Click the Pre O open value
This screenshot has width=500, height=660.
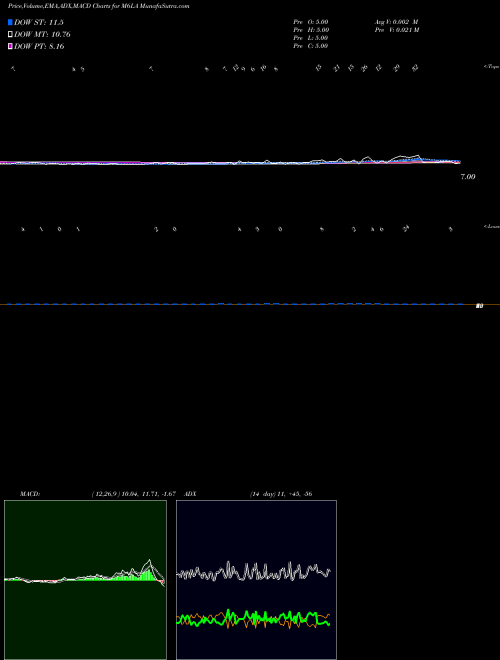pos(311,22)
